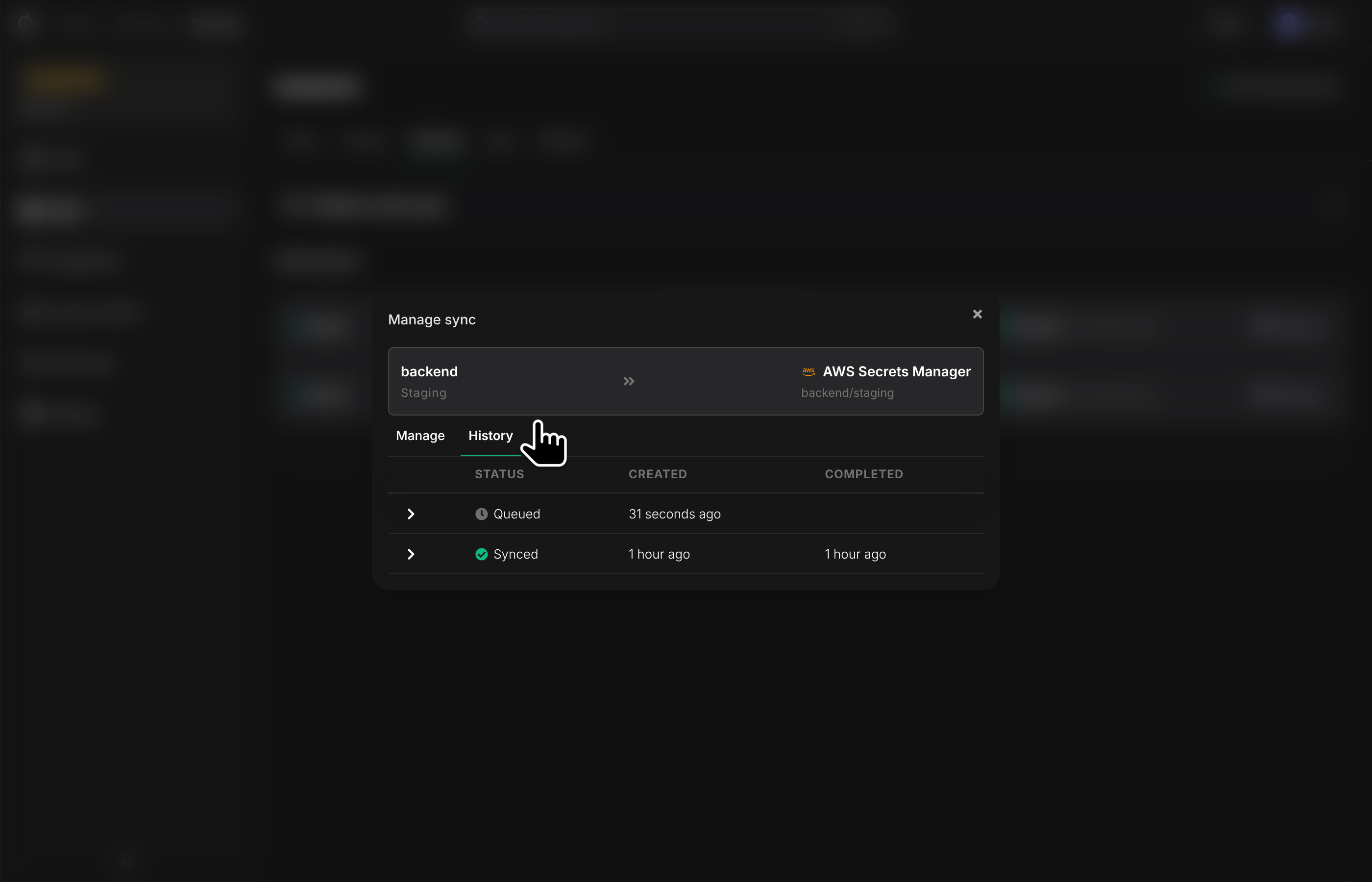Click the Synced row's created time

[x=659, y=554]
